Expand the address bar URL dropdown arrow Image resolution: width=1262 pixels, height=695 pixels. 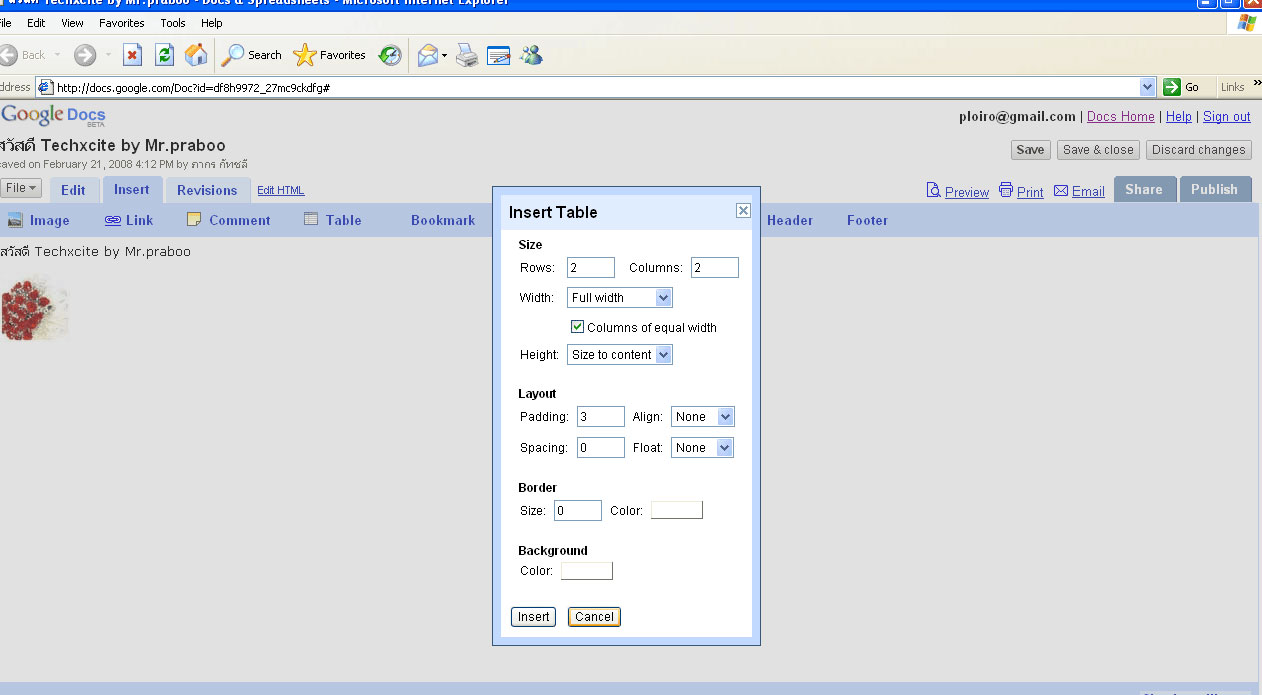tap(1148, 87)
